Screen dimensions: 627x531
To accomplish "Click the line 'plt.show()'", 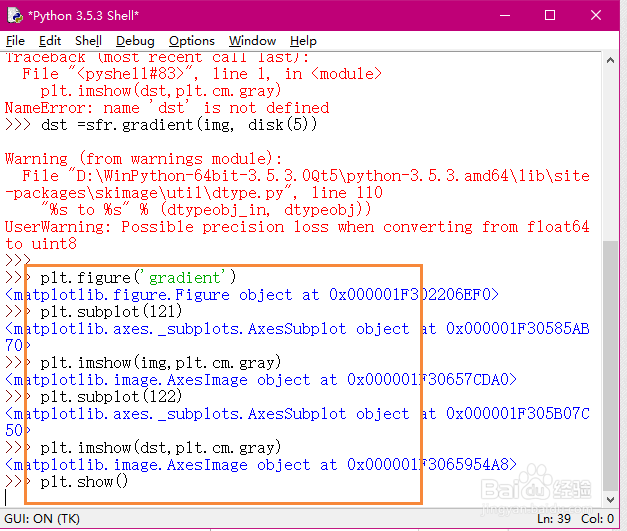I will tap(84, 481).
